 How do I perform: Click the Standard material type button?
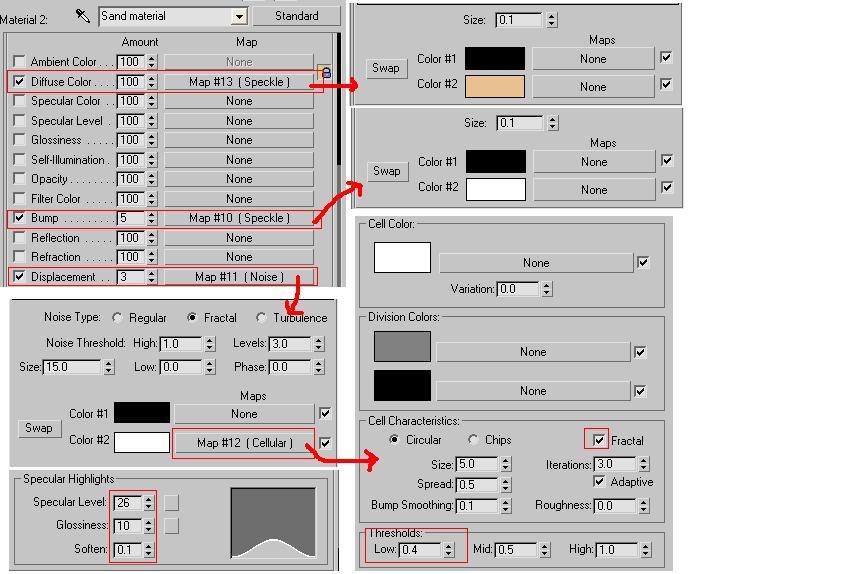[x=296, y=17]
